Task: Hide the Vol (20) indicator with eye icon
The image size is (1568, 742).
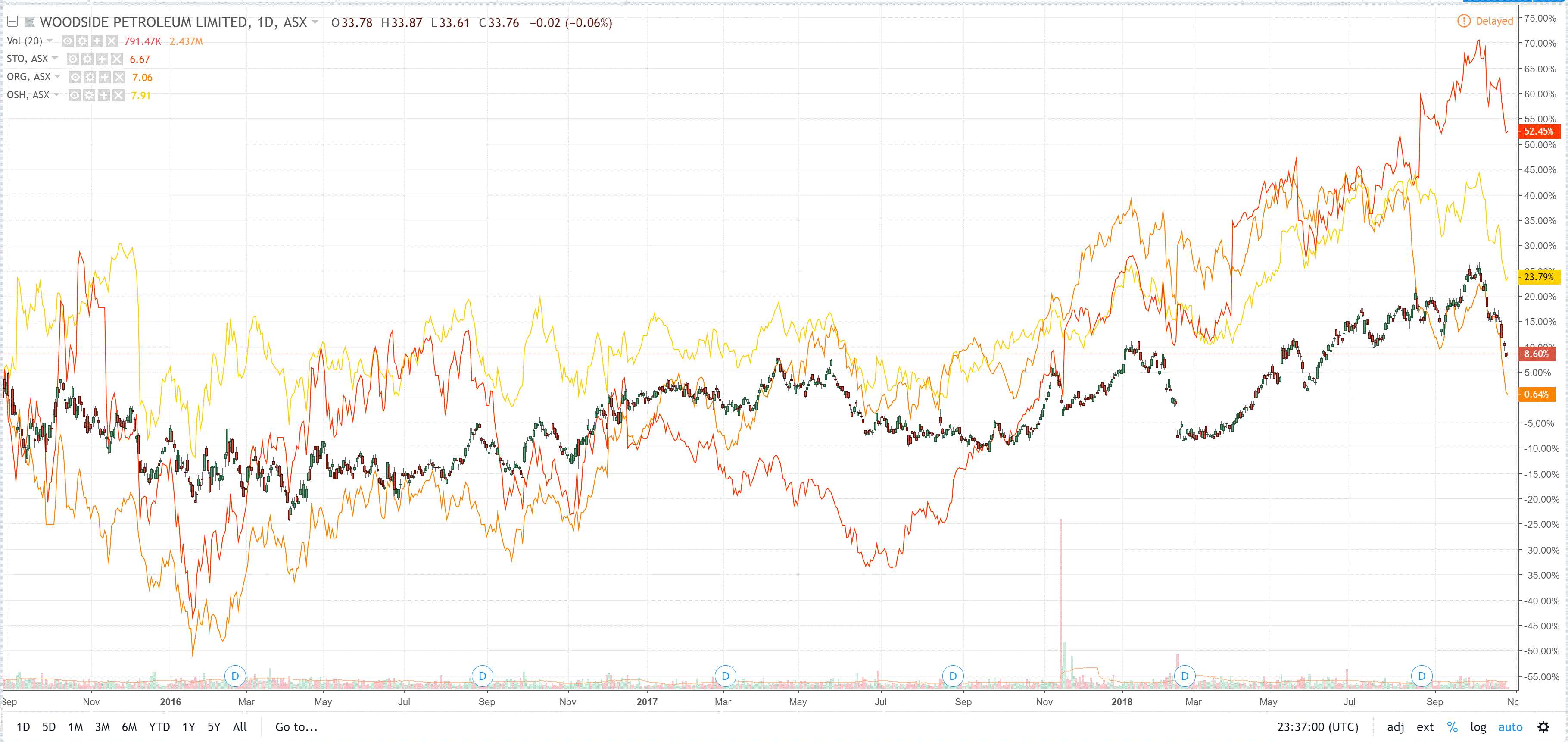Action: click(68, 41)
